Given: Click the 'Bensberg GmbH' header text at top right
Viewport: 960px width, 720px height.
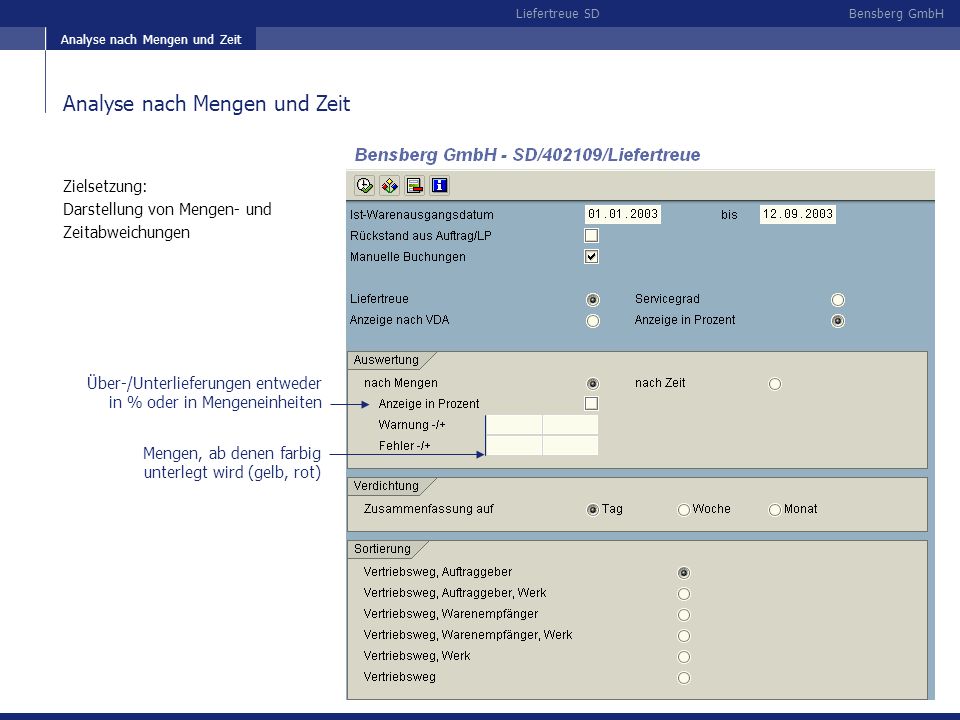Looking at the screenshot, I should click(896, 13).
